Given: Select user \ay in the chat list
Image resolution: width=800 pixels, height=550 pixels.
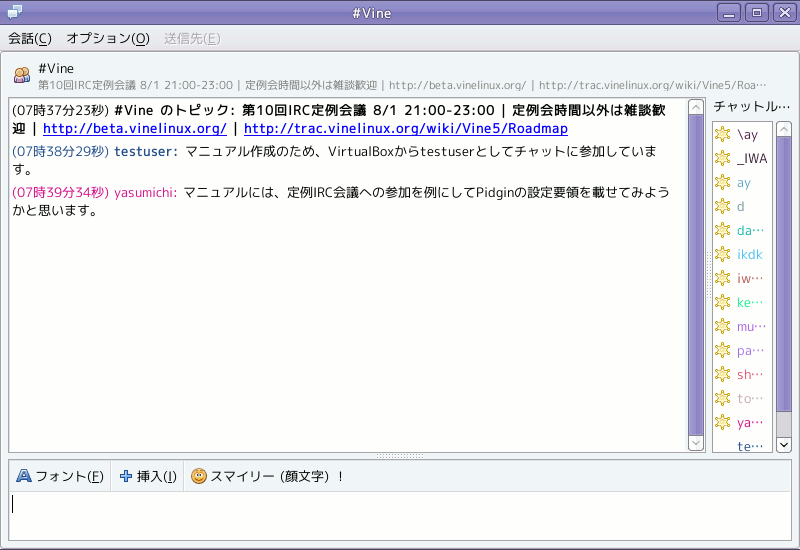Looking at the screenshot, I should point(747,135).
